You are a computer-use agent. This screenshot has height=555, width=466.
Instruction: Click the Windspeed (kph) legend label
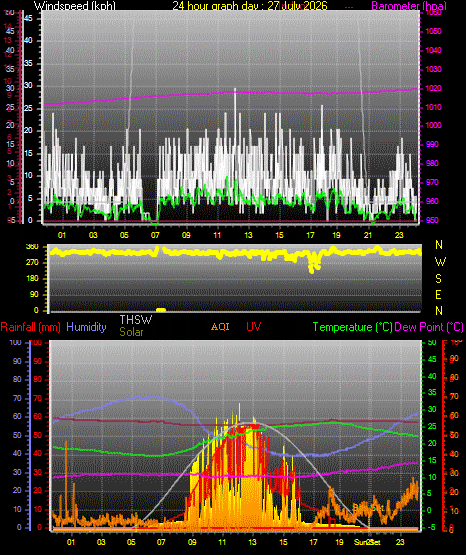tap(75, 6)
